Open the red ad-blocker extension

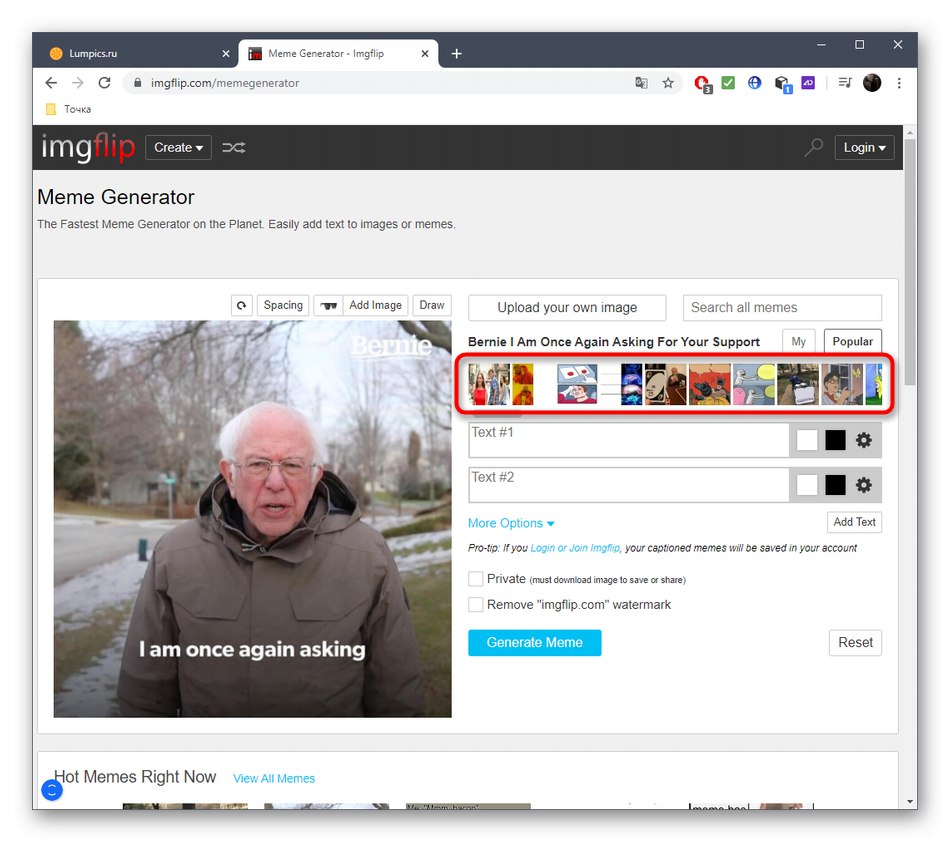pos(703,84)
